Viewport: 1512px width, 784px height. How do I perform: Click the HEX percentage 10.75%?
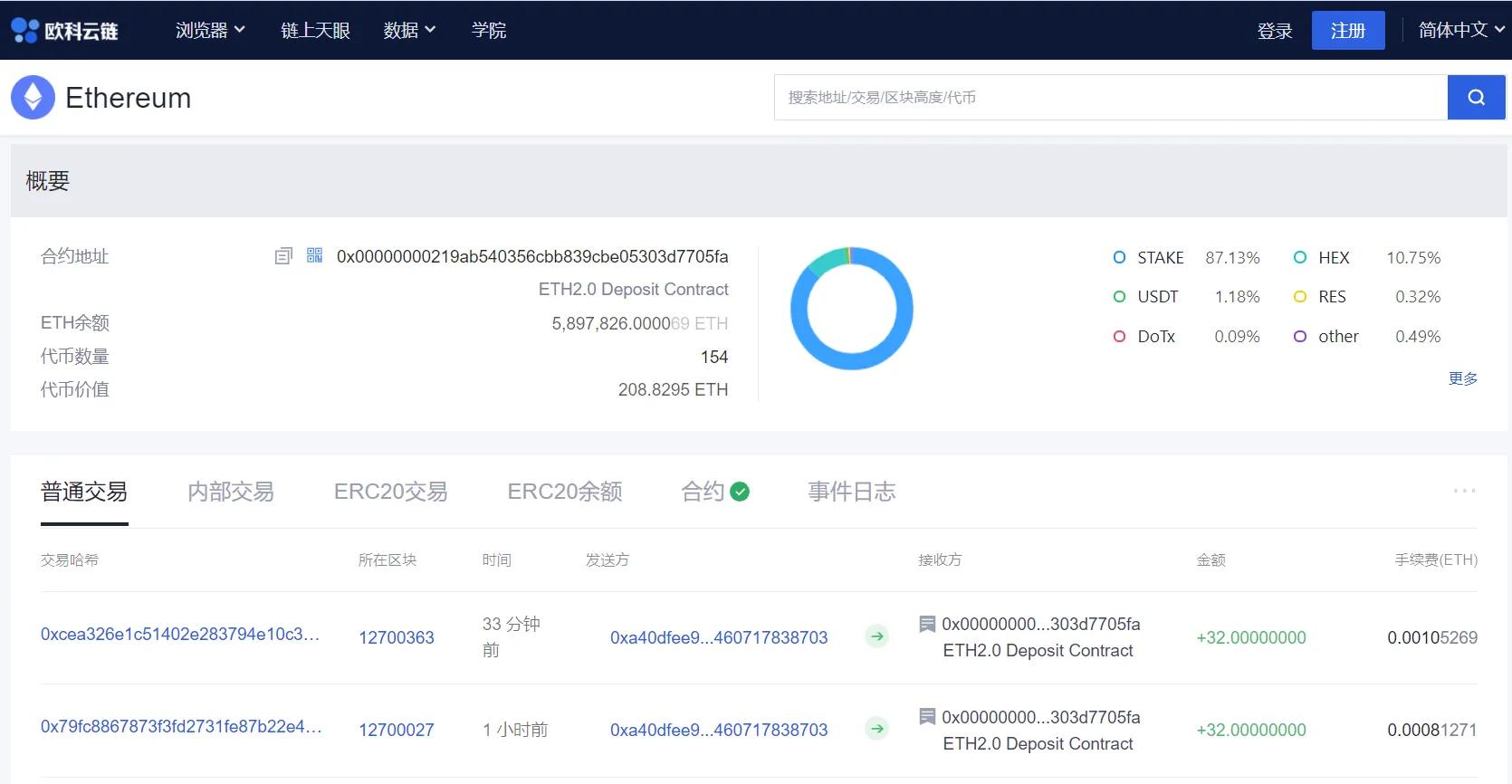[x=1413, y=258]
